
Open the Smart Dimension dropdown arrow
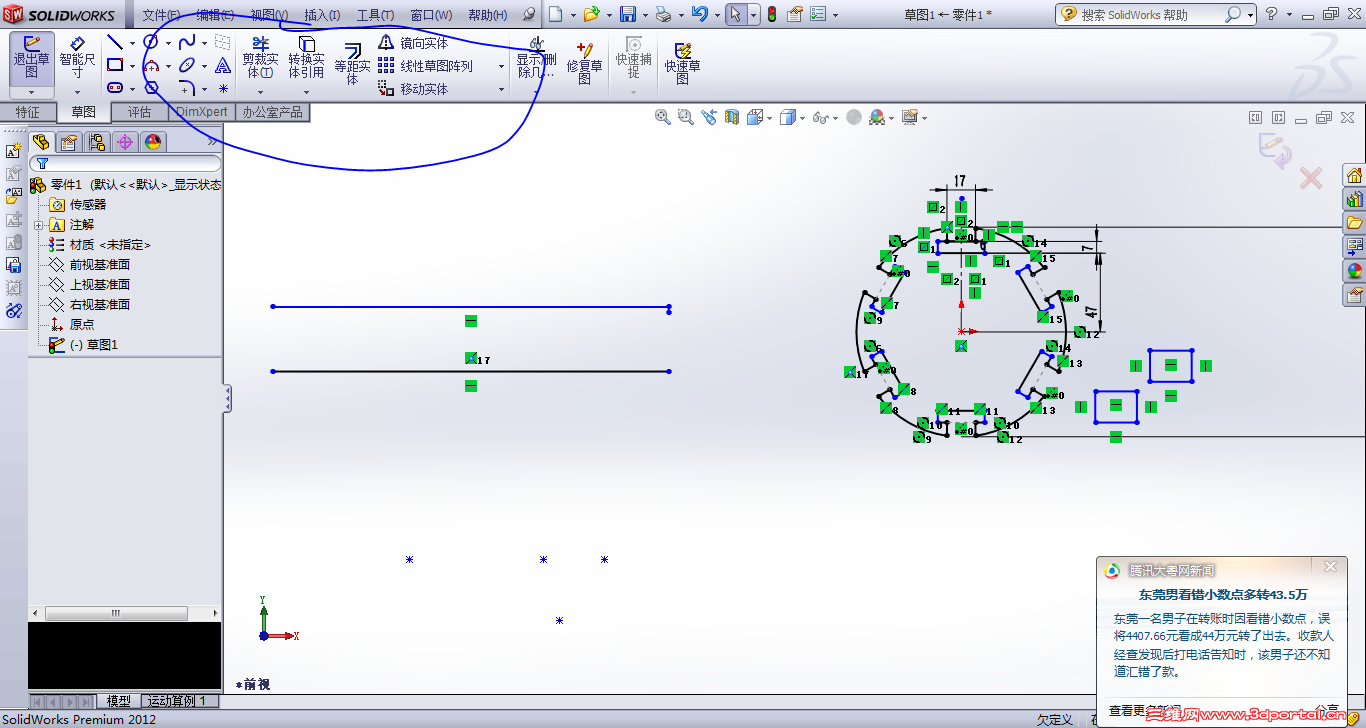click(x=77, y=92)
